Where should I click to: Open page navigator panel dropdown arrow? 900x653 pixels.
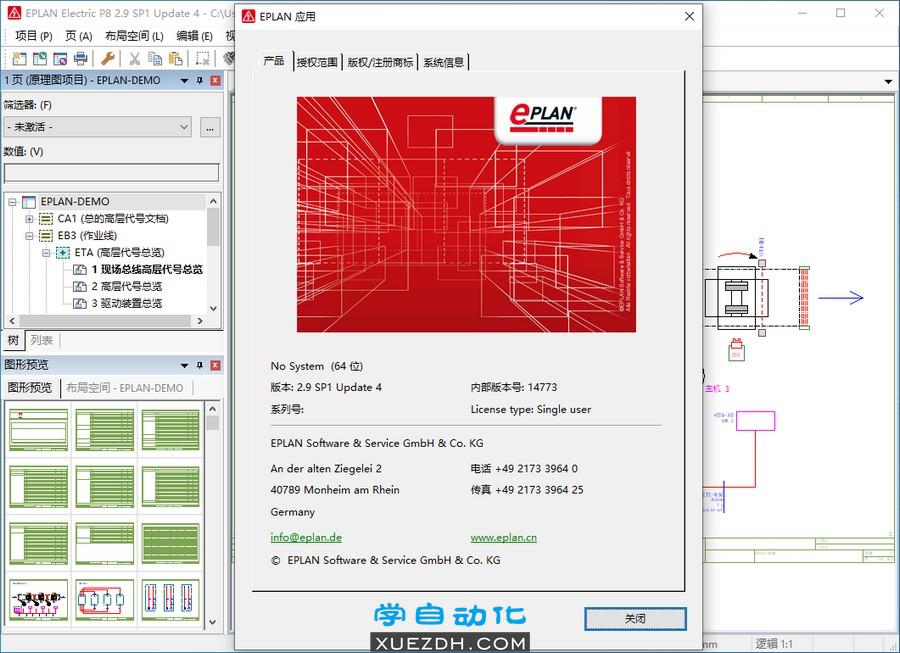click(184, 81)
